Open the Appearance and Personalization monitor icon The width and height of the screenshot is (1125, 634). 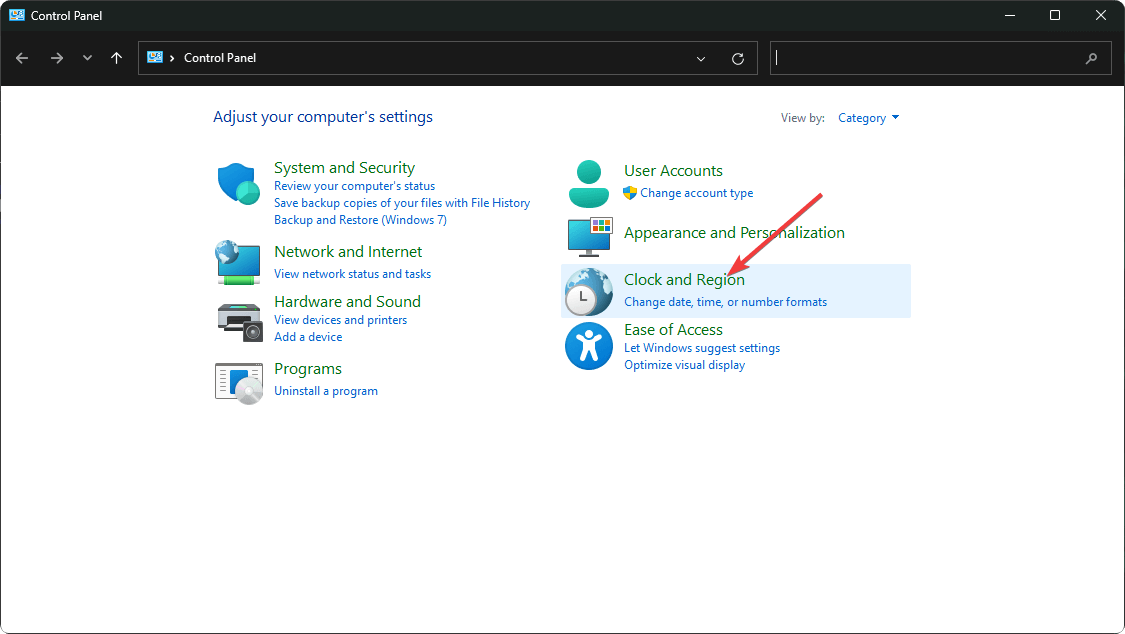[588, 236]
